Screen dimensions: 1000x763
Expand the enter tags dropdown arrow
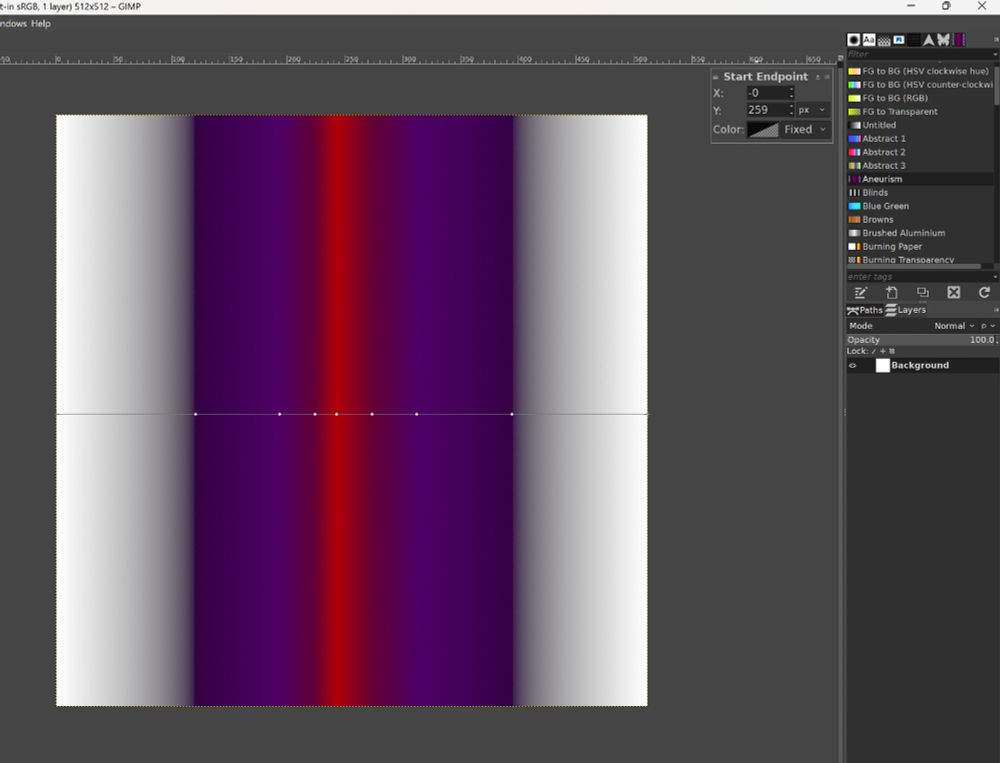pos(996,277)
